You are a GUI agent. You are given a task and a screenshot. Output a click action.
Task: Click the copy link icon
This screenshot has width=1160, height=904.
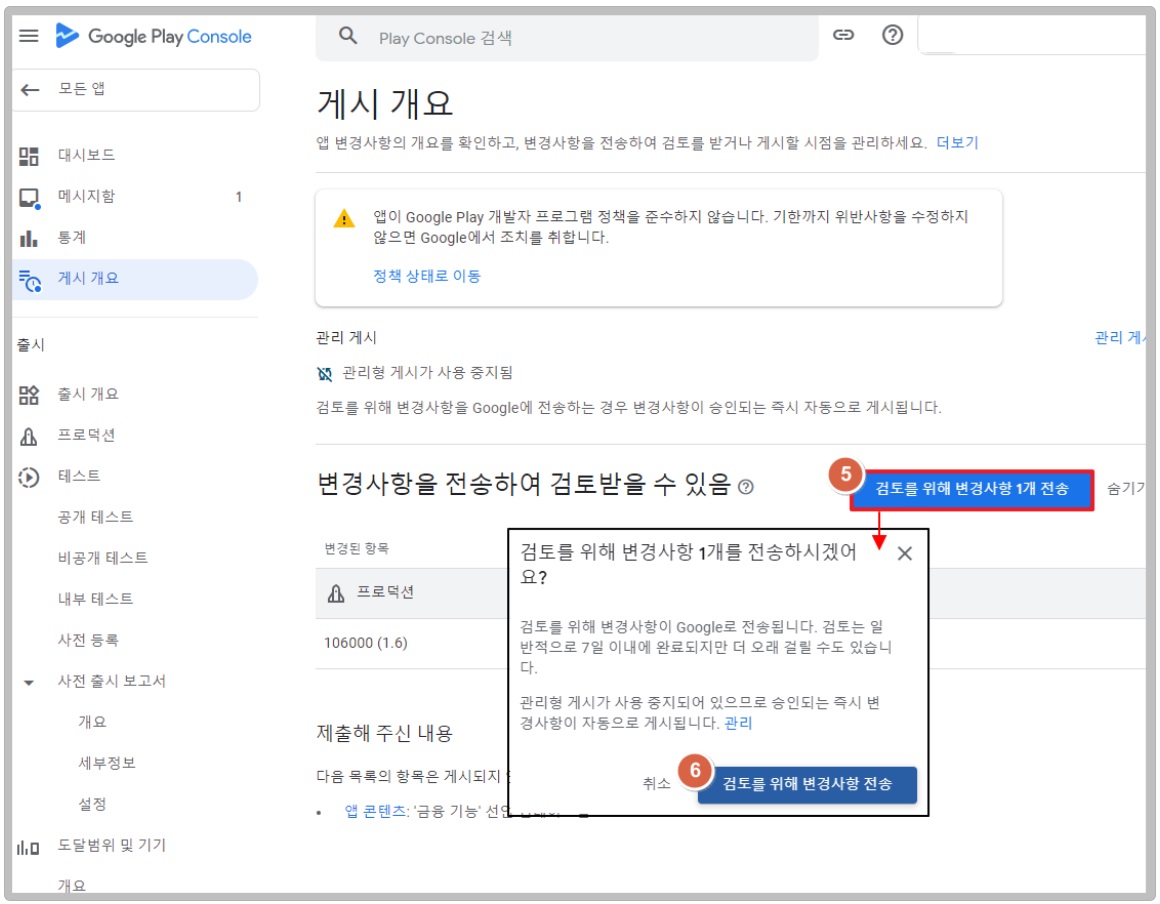pyautogui.click(x=843, y=35)
